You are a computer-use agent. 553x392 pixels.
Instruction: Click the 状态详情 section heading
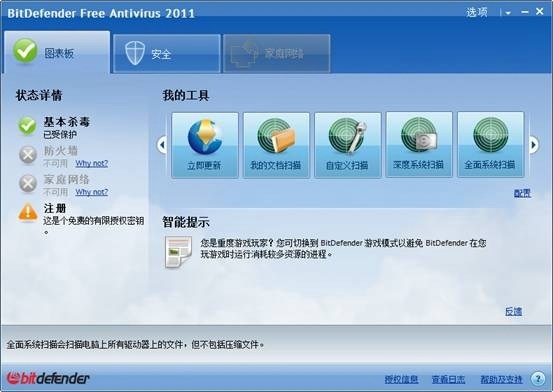(x=39, y=95)
